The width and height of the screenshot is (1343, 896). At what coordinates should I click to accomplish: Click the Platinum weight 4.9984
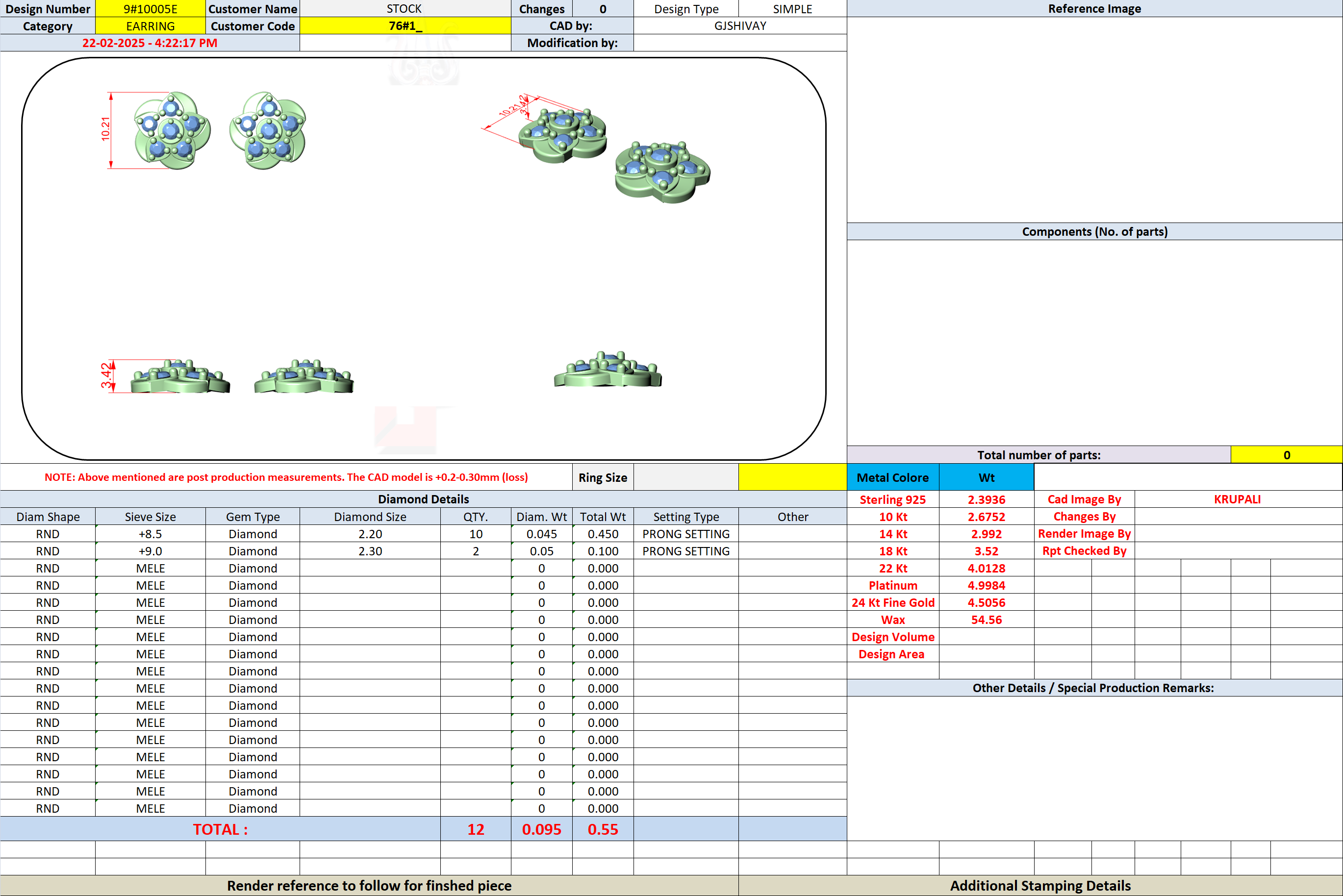(987, 585)
